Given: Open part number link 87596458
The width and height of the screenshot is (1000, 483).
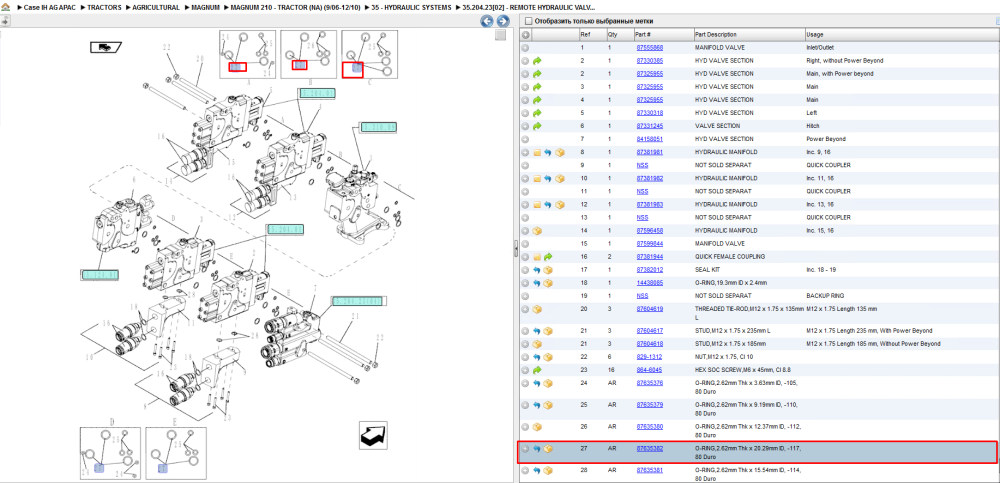Looking at the screenshot, I should [x=649, y=230].
